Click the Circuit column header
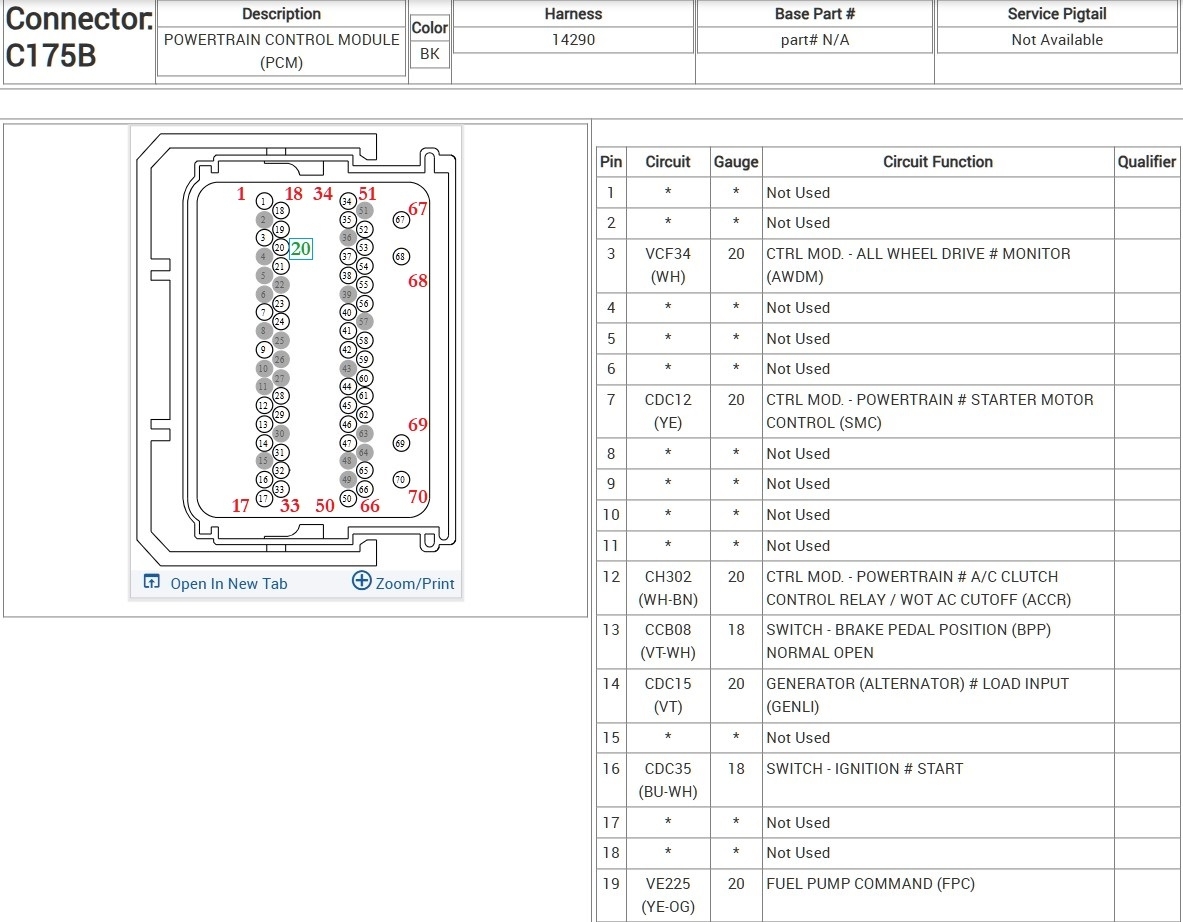The image size is (1183, 922). pyautogui.click(x=668, y=161)
